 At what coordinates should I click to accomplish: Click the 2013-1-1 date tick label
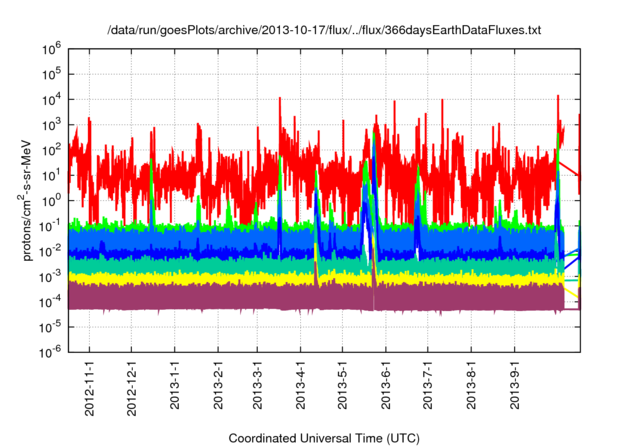click(x=175, y=385)
